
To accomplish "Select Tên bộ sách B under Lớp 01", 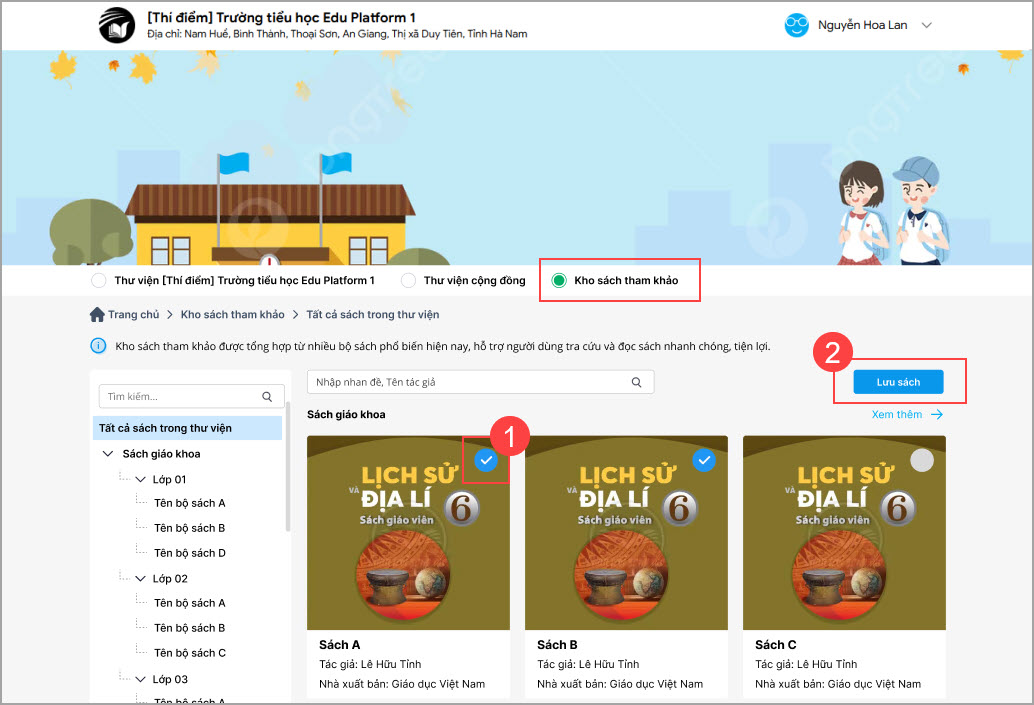I will (x=190, y=528).
